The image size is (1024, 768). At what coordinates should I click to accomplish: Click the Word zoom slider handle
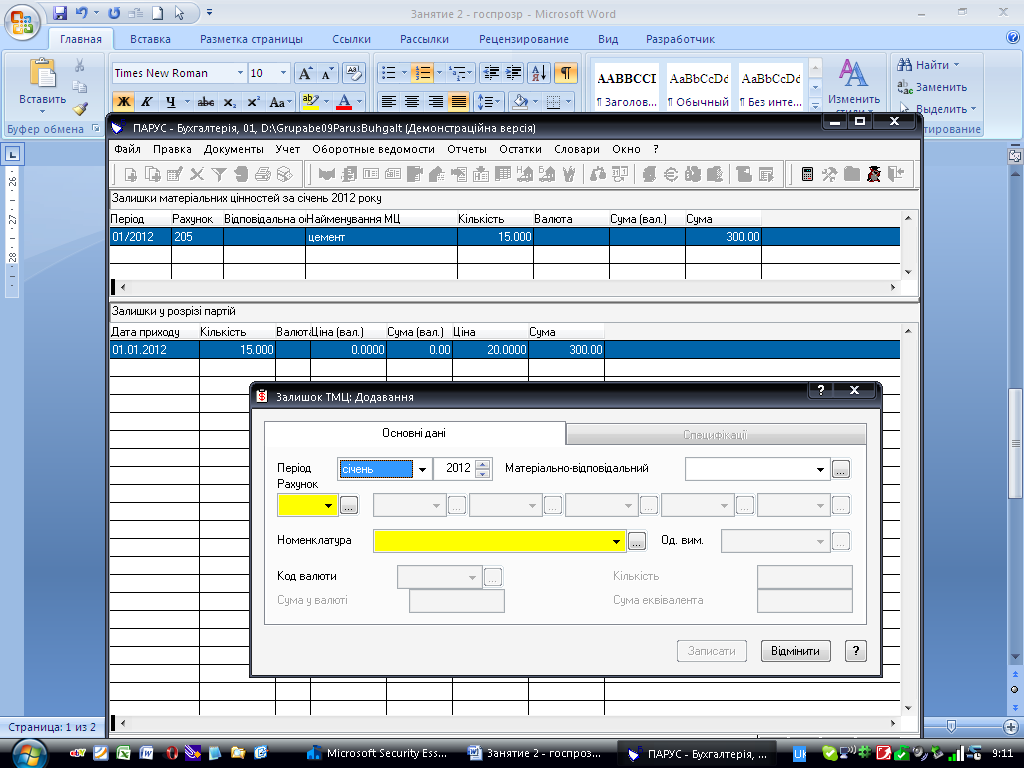point(951,726)
